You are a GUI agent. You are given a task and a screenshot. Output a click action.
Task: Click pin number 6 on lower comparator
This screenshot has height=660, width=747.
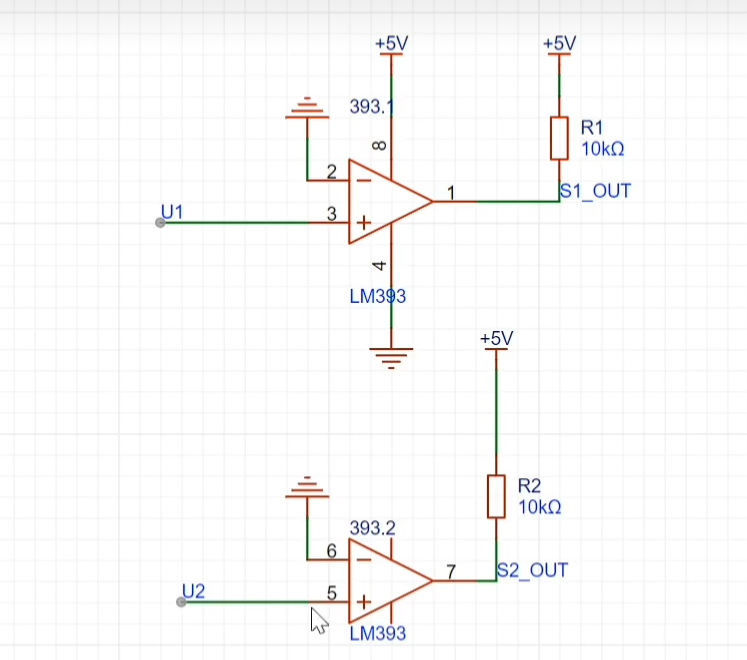point(332,551)
